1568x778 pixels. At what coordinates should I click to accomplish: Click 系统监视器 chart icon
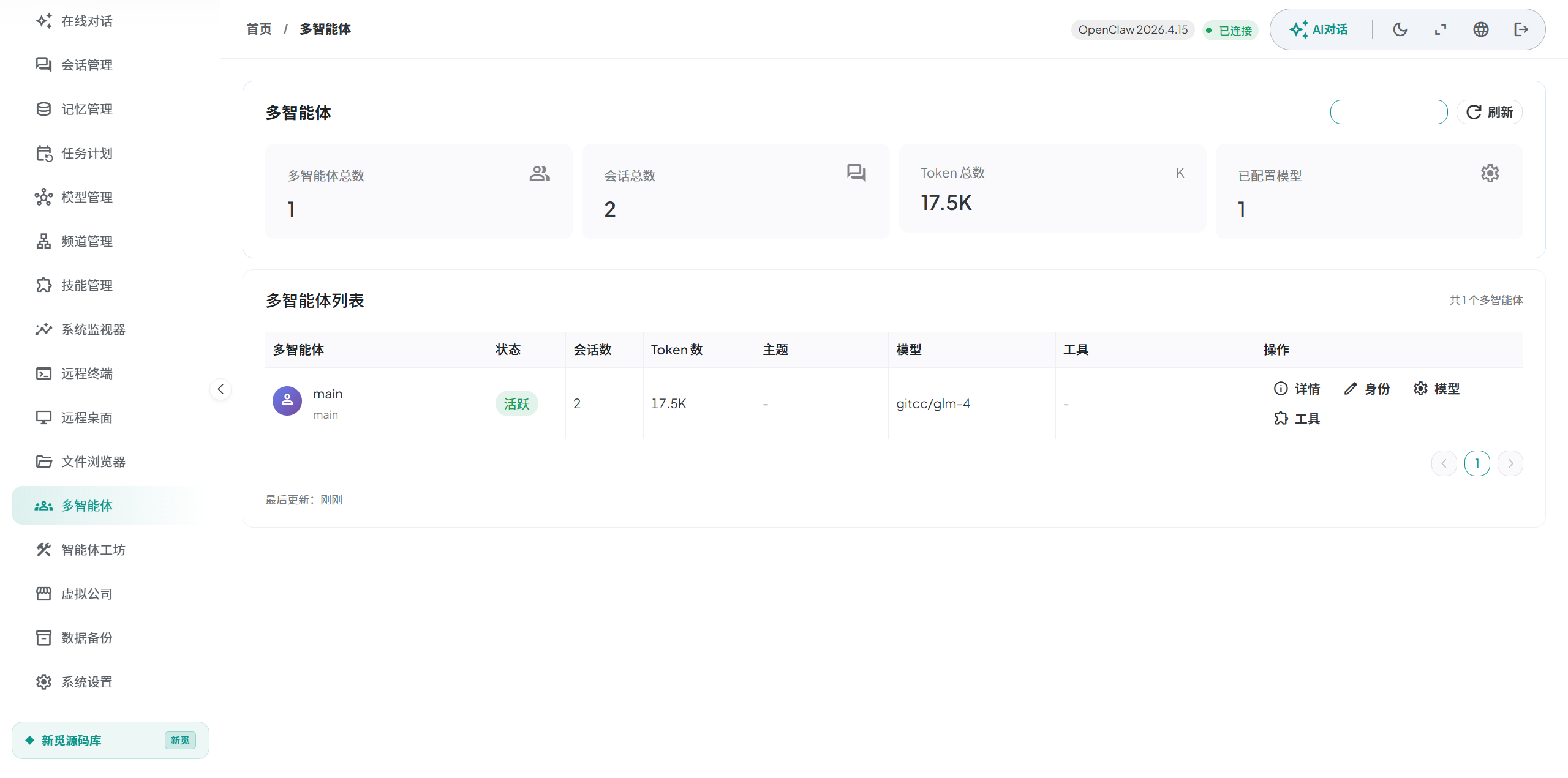tap(43, 329)
